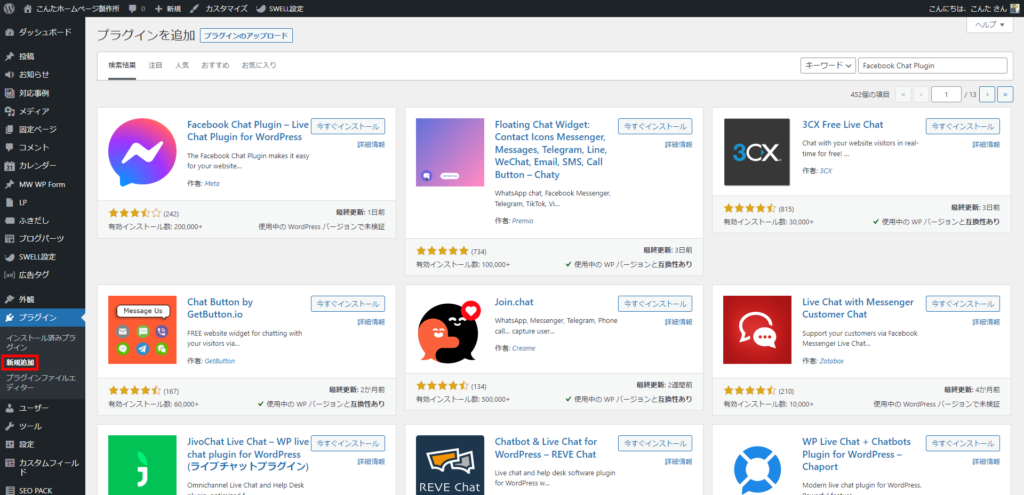Viewport: 1024px width, 495px height.
Task: Open カスタムフィールド in sidebar
Action: [x=42, y=468]
